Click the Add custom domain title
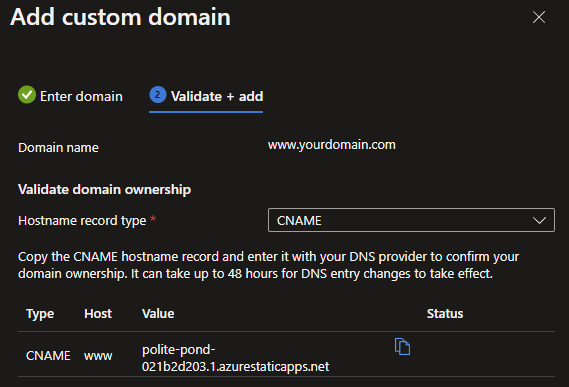The width and height of the screenshot is (569, 387). [120, 17]
